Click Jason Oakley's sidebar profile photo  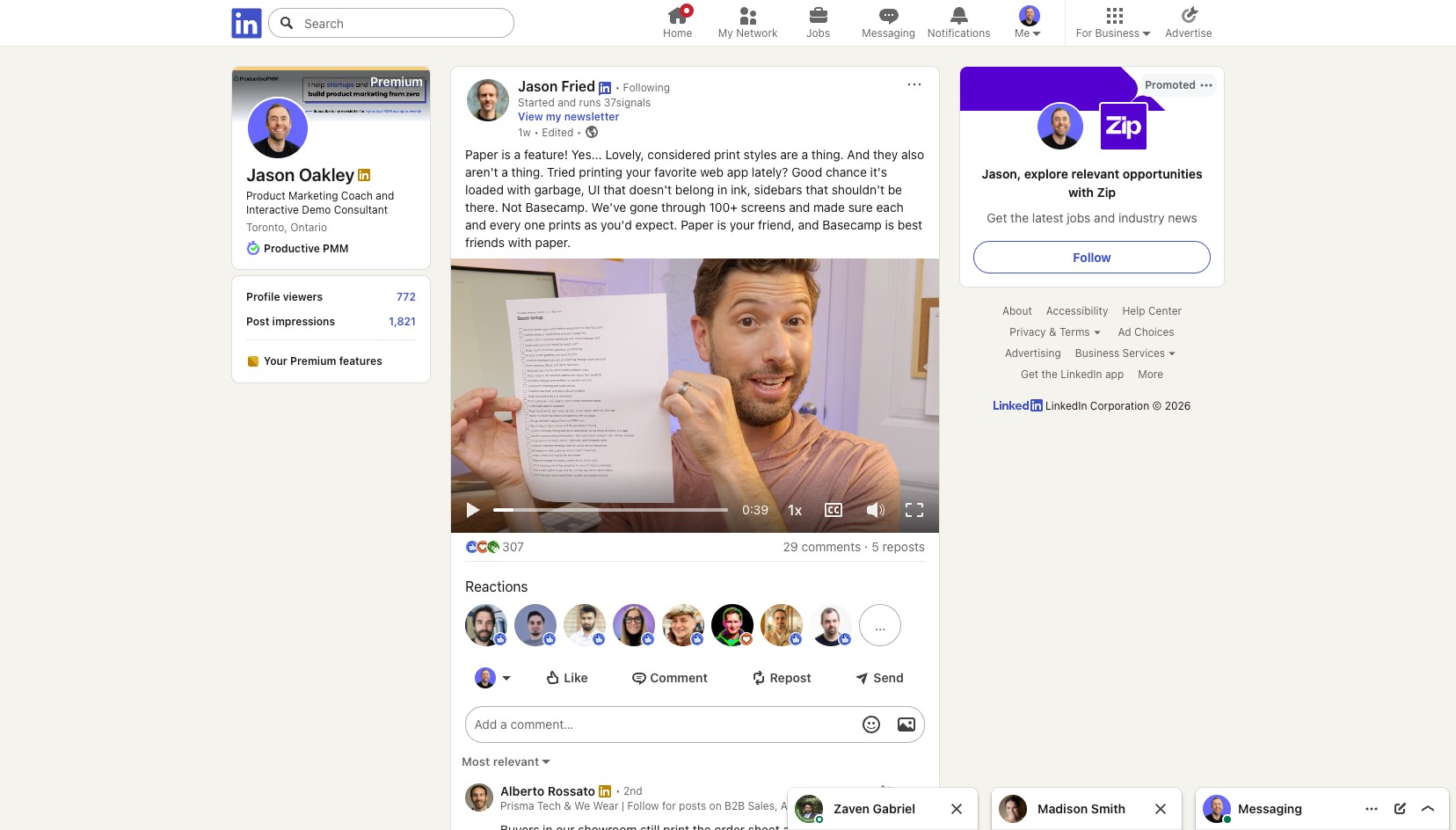click(278, 127)
